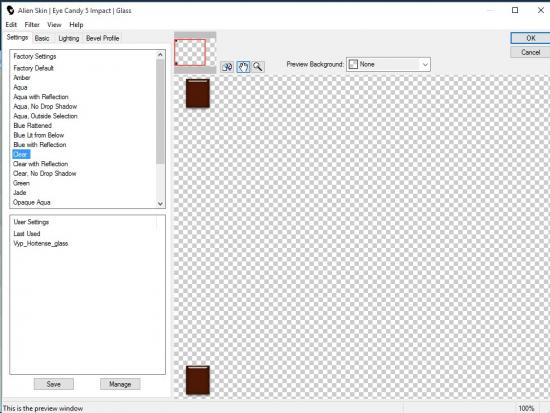Click OK to apply the Glass effect
The height and width of the screenshot is (413, 550).
[530, 38]
